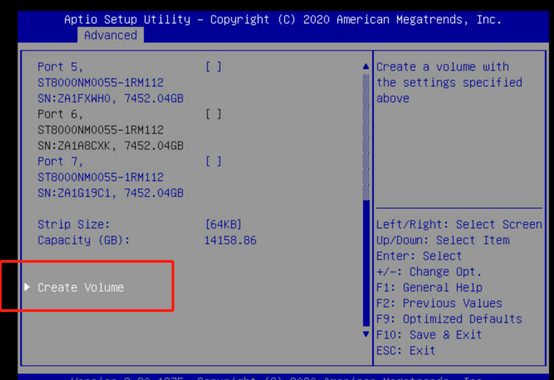Click the ST8000NM0055-1RM112 model under Port 6

100,130
